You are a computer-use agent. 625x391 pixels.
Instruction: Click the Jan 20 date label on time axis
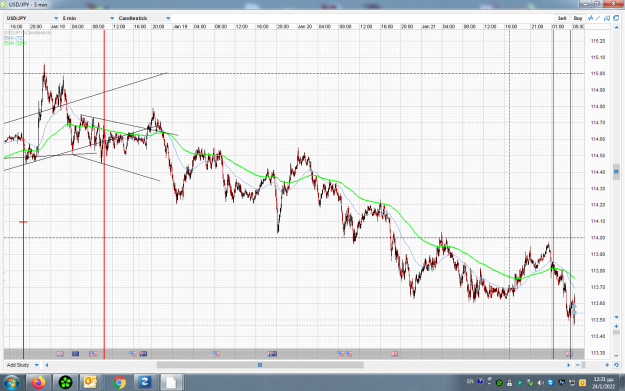[305, 26]
